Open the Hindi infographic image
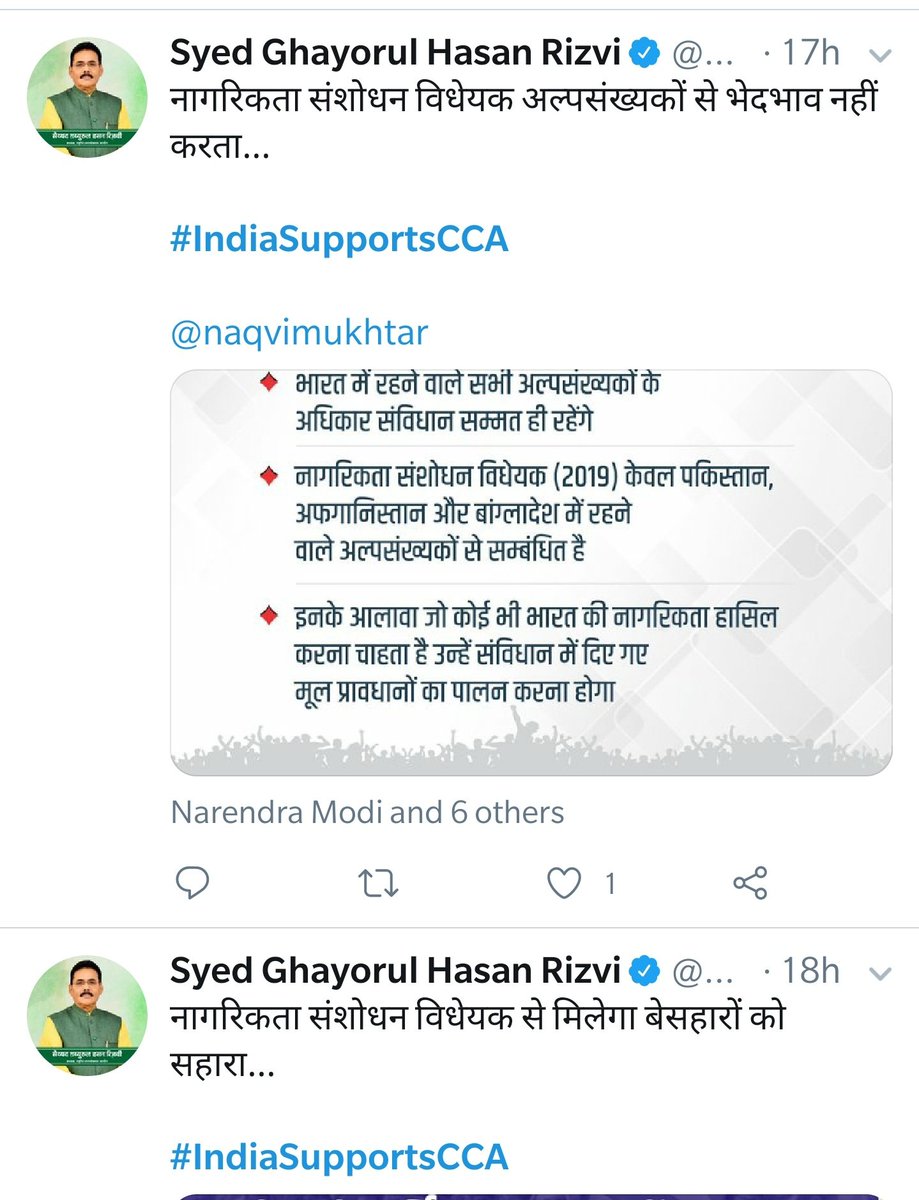The width and height of the screenshot is (919, 1200). 531,573
